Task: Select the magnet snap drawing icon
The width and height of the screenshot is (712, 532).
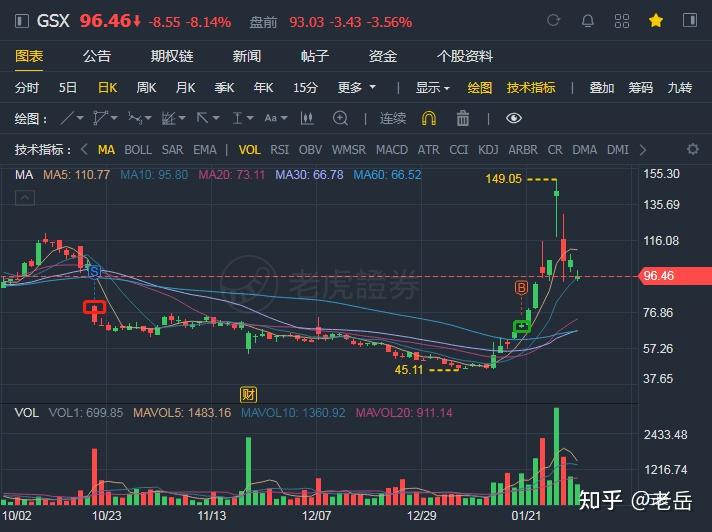Action: (429, 118)
